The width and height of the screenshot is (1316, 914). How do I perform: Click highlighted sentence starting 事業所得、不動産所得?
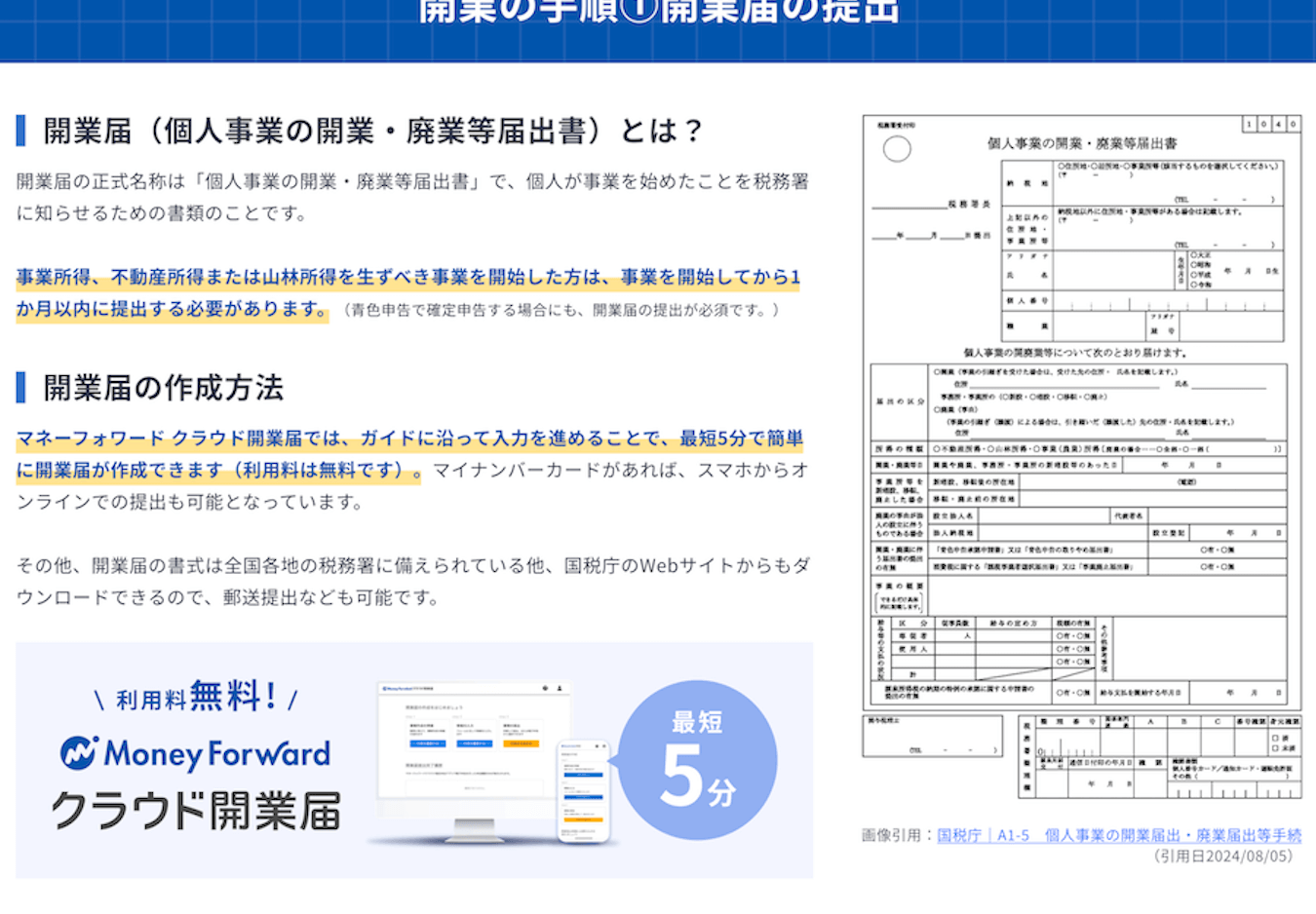tap(407, 293)
